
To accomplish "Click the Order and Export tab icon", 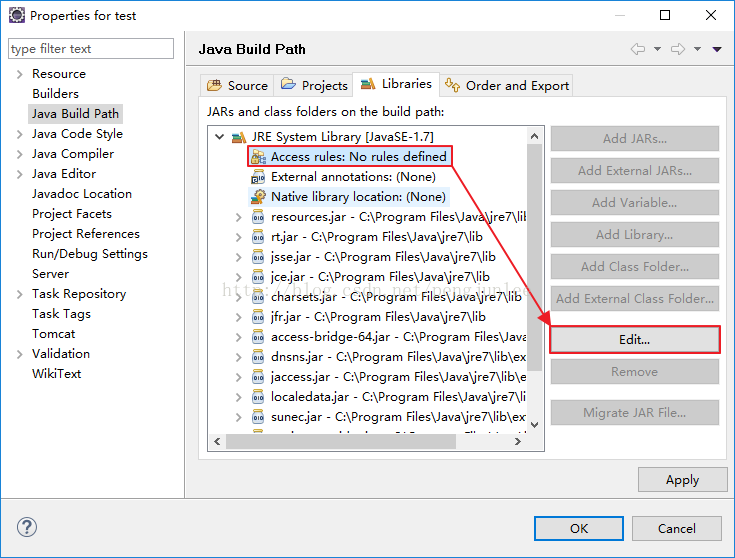I will tap(452, 85).
